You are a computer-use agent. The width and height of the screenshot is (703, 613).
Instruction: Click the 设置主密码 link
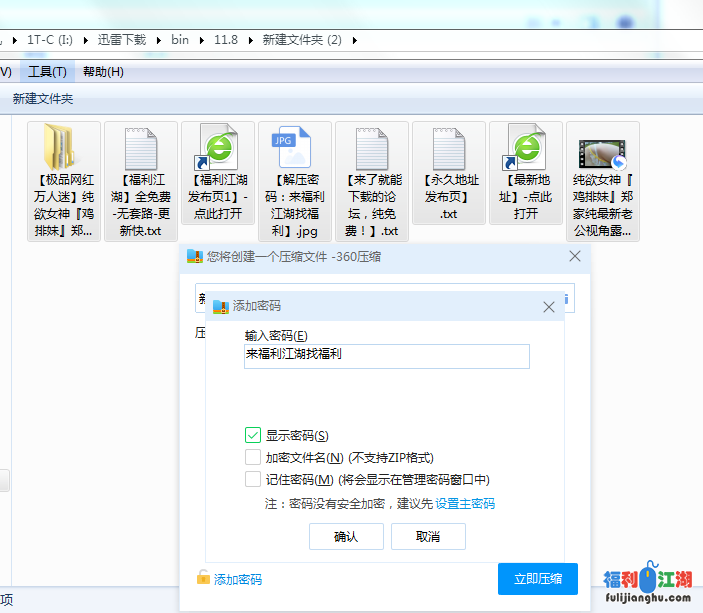[464, 503]
